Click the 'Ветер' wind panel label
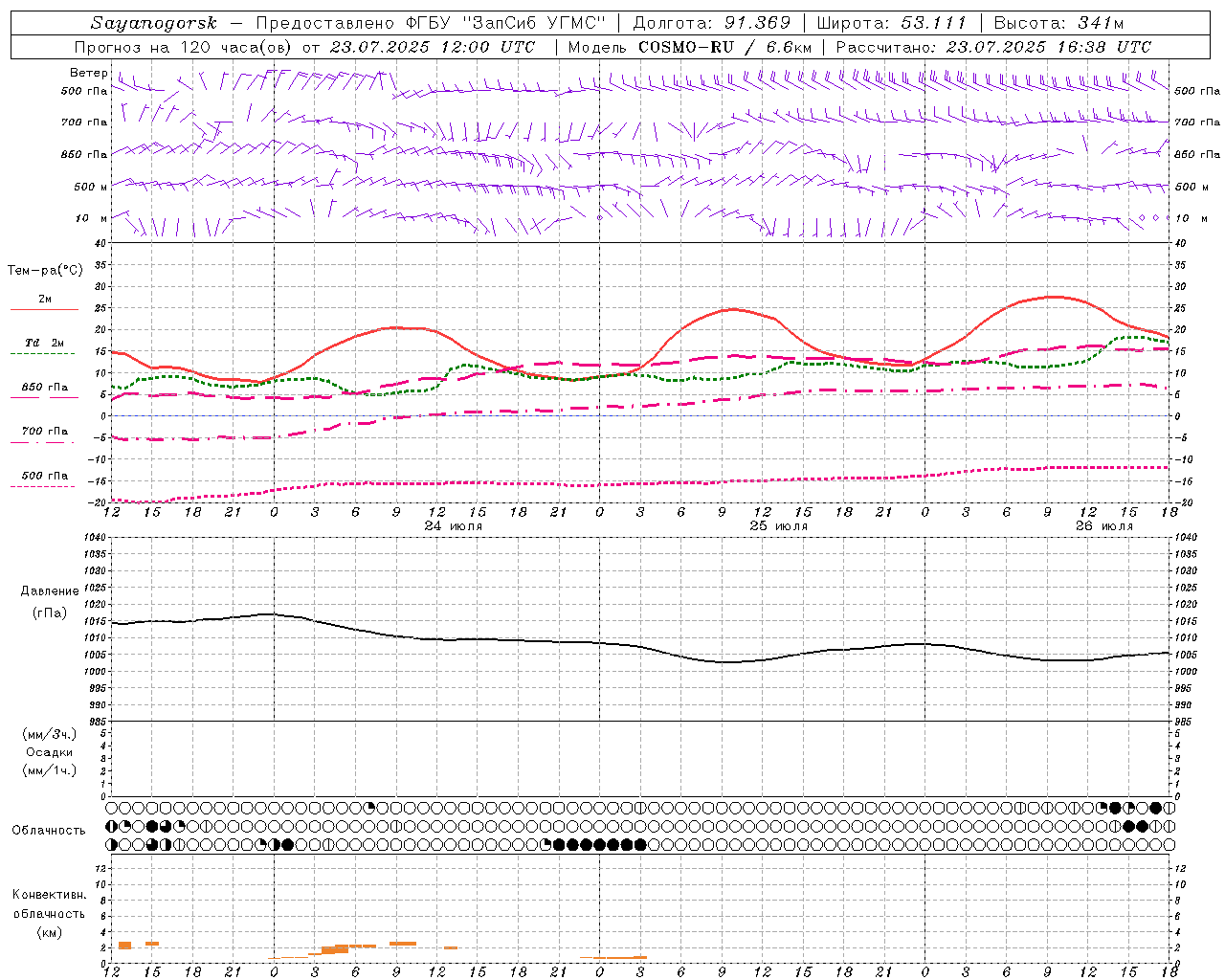1225x980 pixels. tap(88, 73)
